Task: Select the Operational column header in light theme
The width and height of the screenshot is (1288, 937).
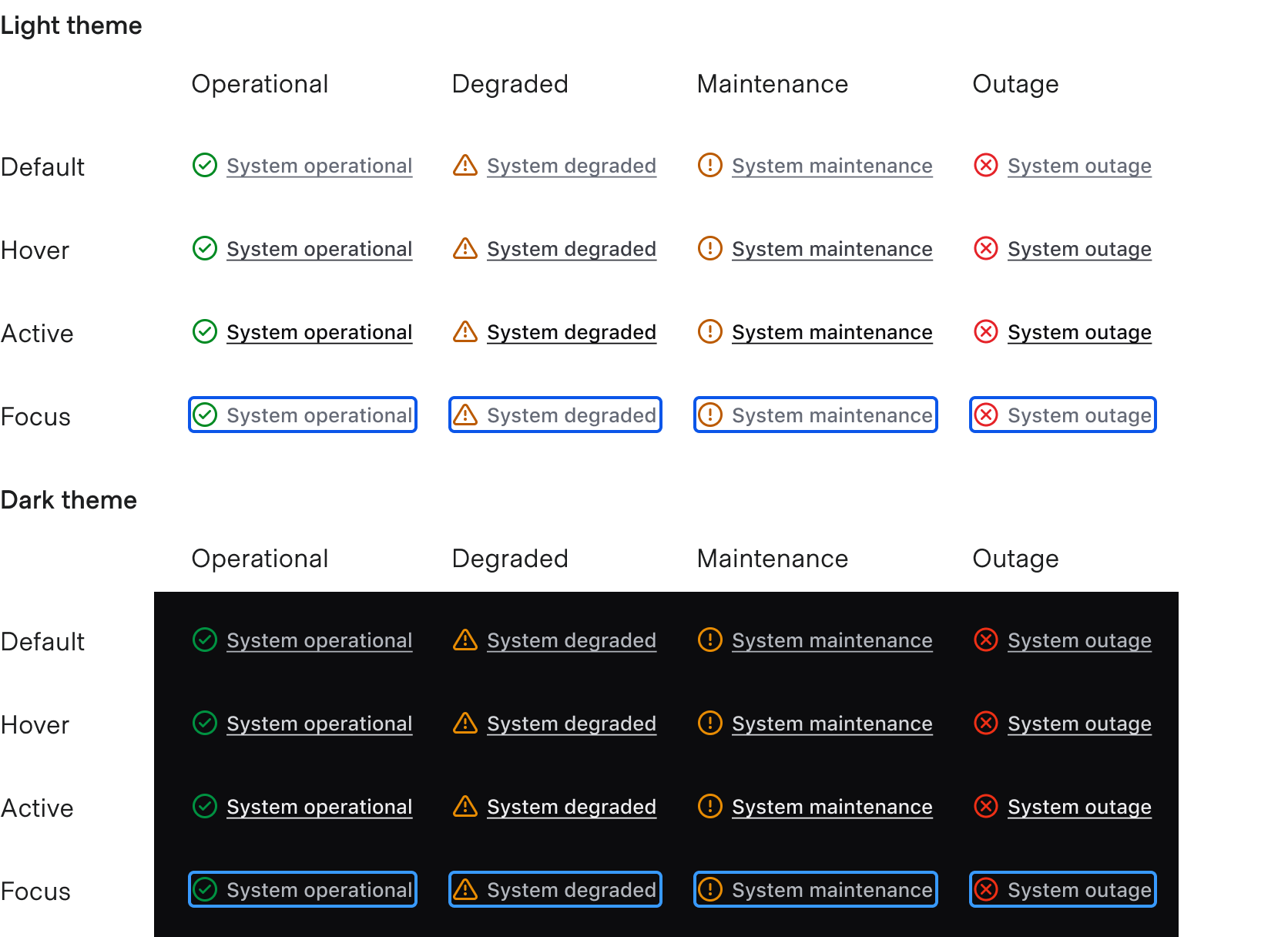Action: 260,84
